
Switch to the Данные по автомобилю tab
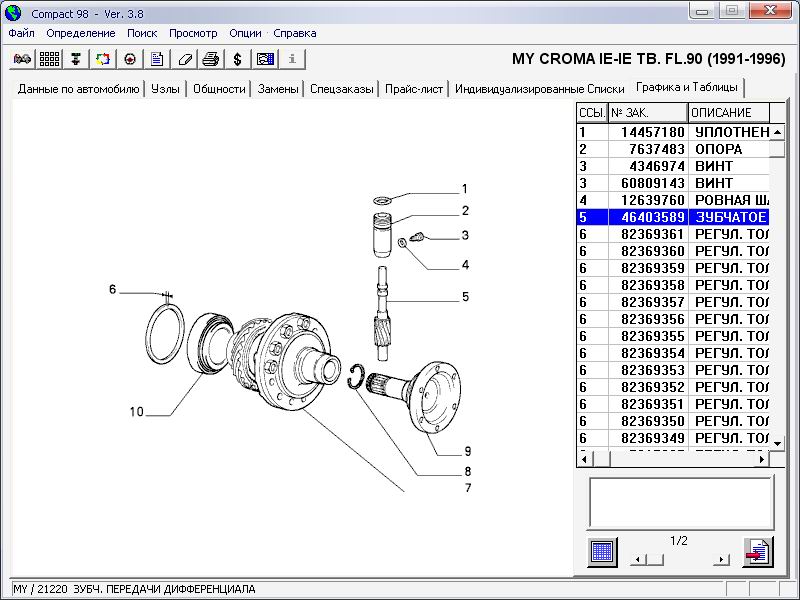(x=79, y=89)
